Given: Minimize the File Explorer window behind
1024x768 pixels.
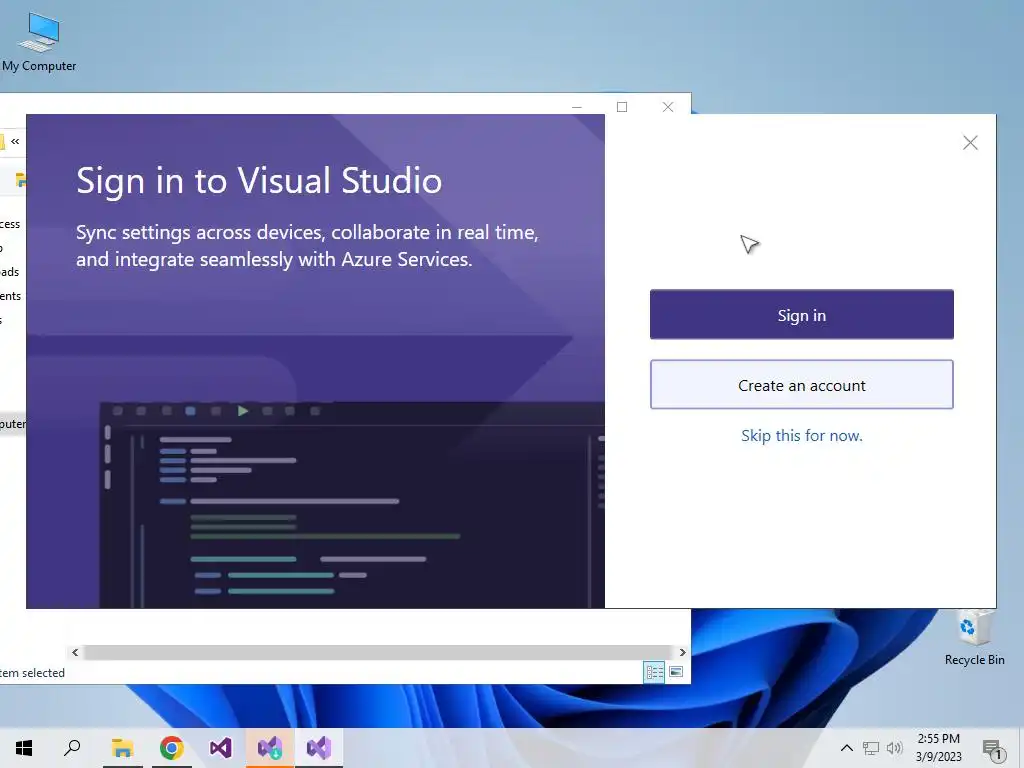Looking at the screenshot, I should [577, 106].
